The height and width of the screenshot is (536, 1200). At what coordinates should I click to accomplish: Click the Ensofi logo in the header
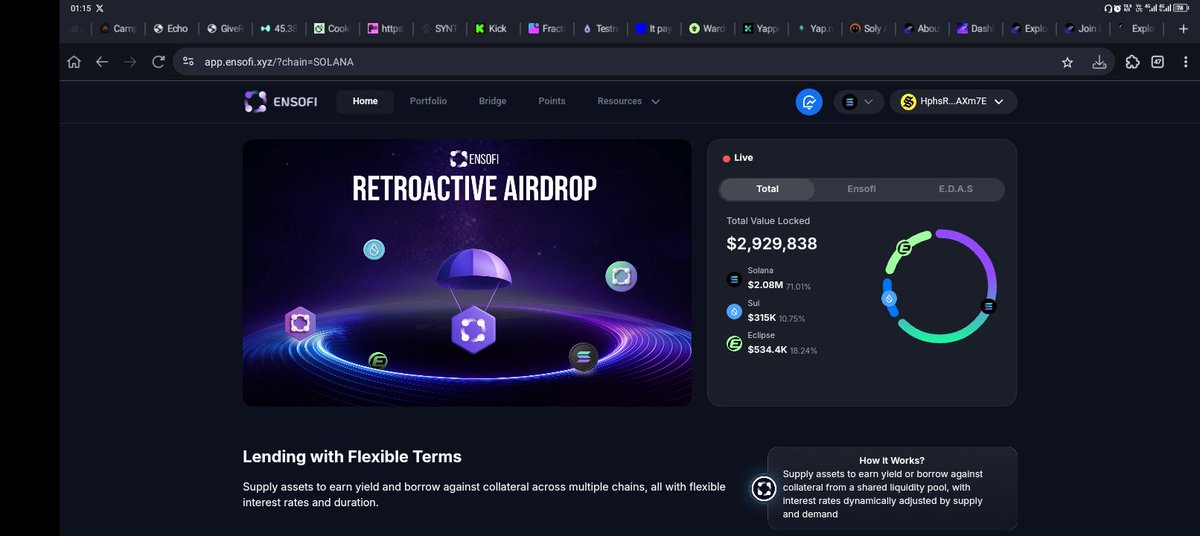click(x=281, y=101)
